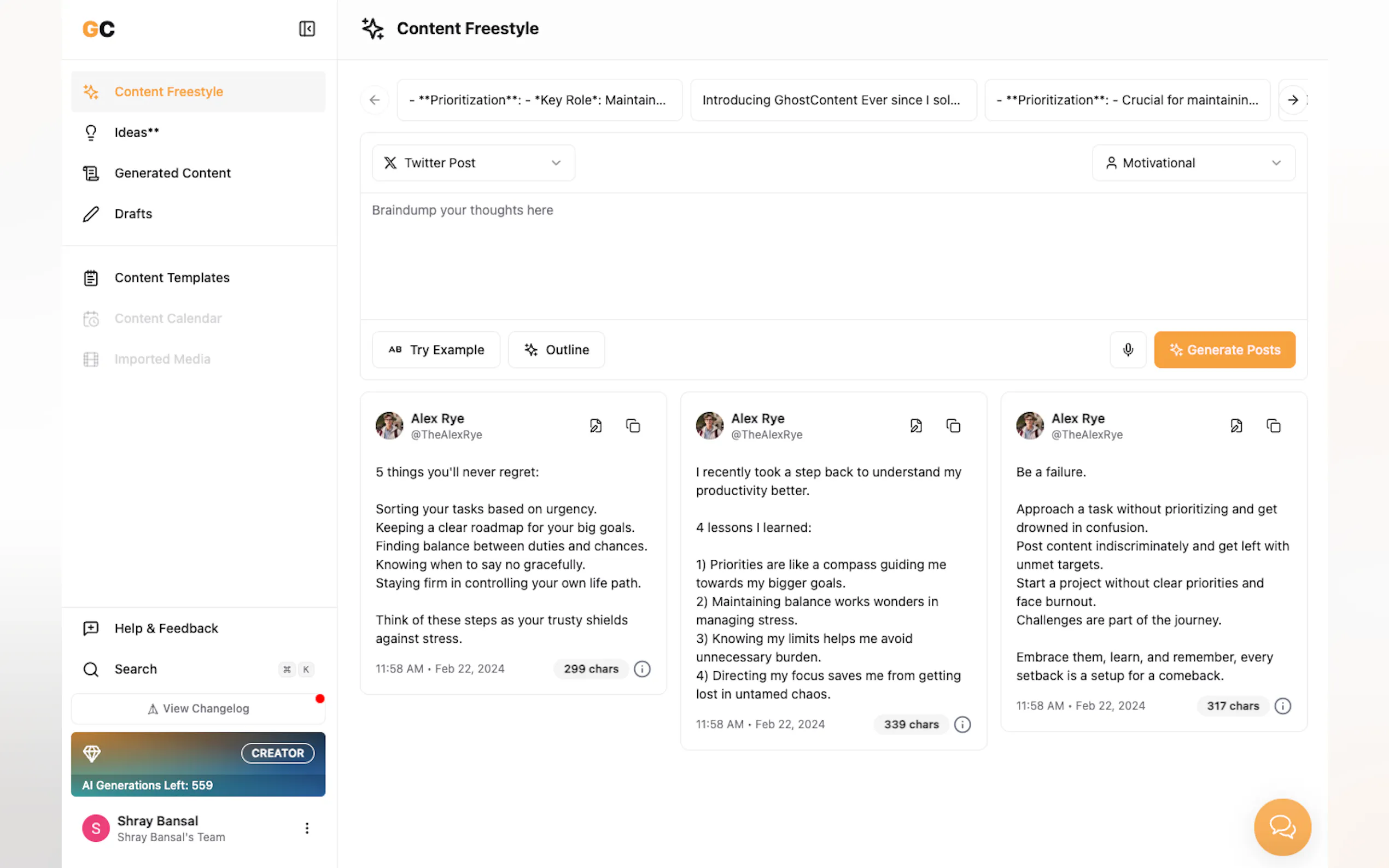Edit the 'Be a failure' post draft icon
1389x868 pixels.
(1236, 426)
